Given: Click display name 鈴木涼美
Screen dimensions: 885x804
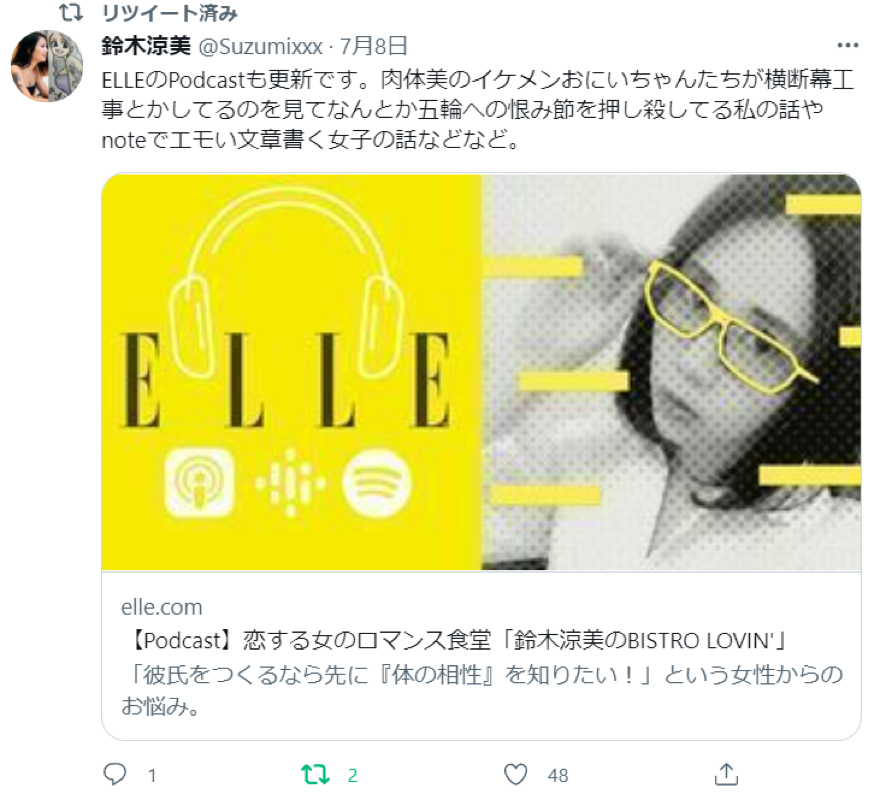Looking at the screenshot, I should click(146, 46).
